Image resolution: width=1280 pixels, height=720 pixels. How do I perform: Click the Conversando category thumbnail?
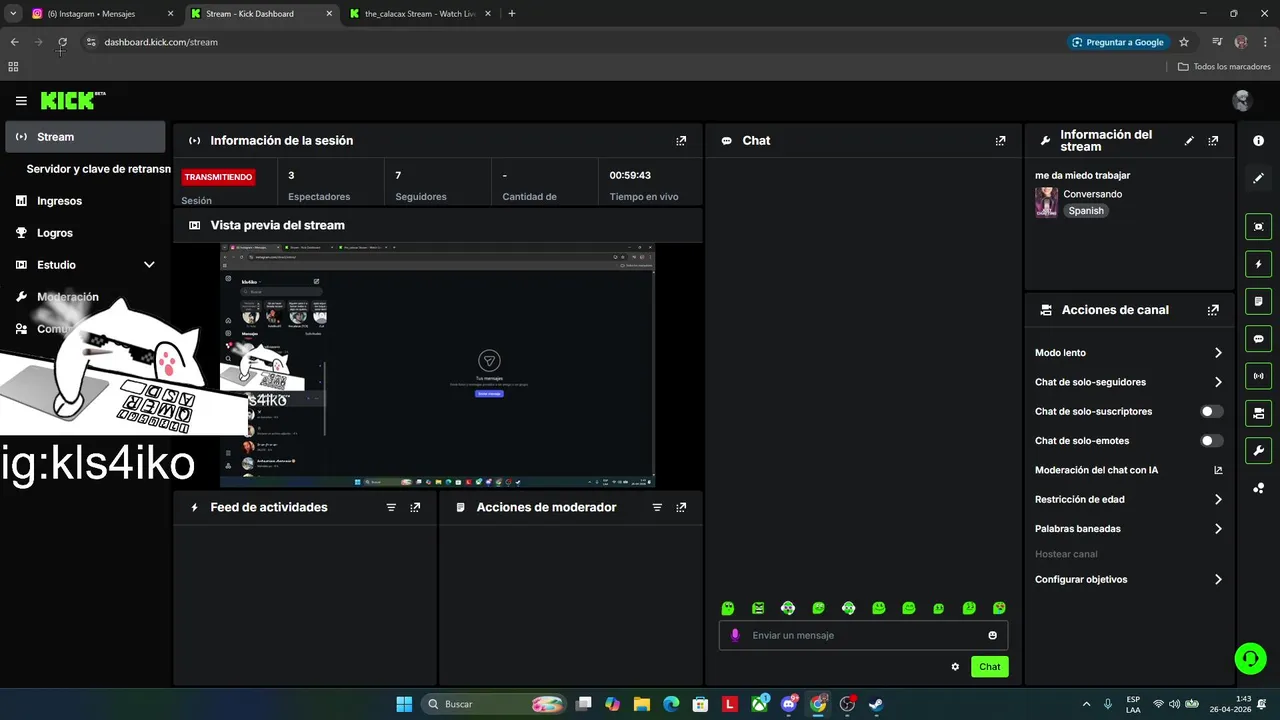(x=1046, y=202)
